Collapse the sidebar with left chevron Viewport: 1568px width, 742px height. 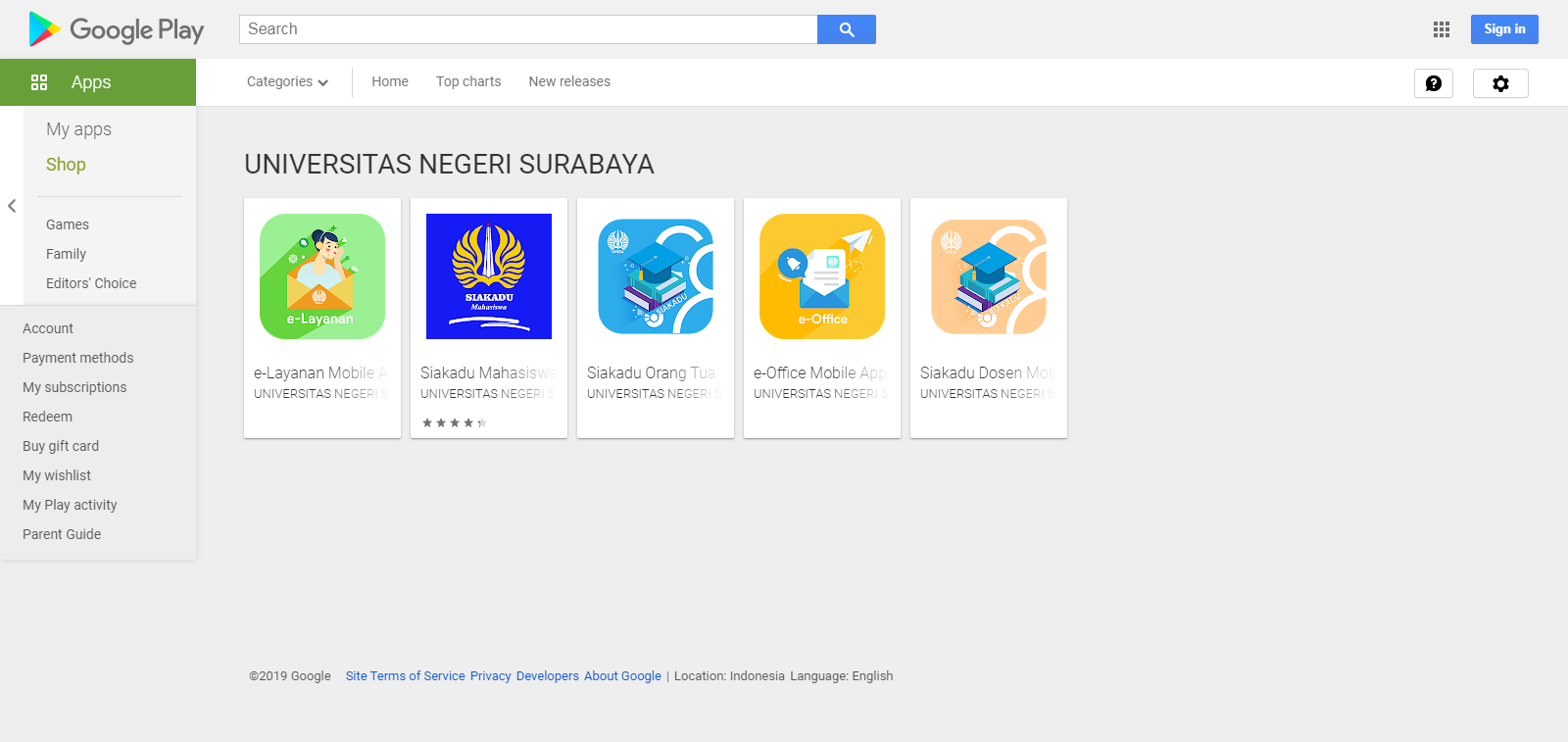coord(12,206)
